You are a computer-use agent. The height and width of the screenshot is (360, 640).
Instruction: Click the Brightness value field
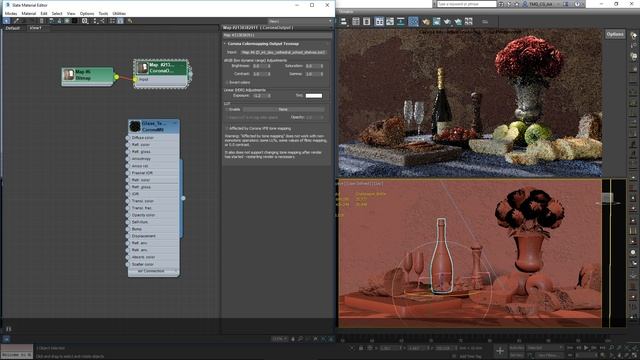point(260,66)
